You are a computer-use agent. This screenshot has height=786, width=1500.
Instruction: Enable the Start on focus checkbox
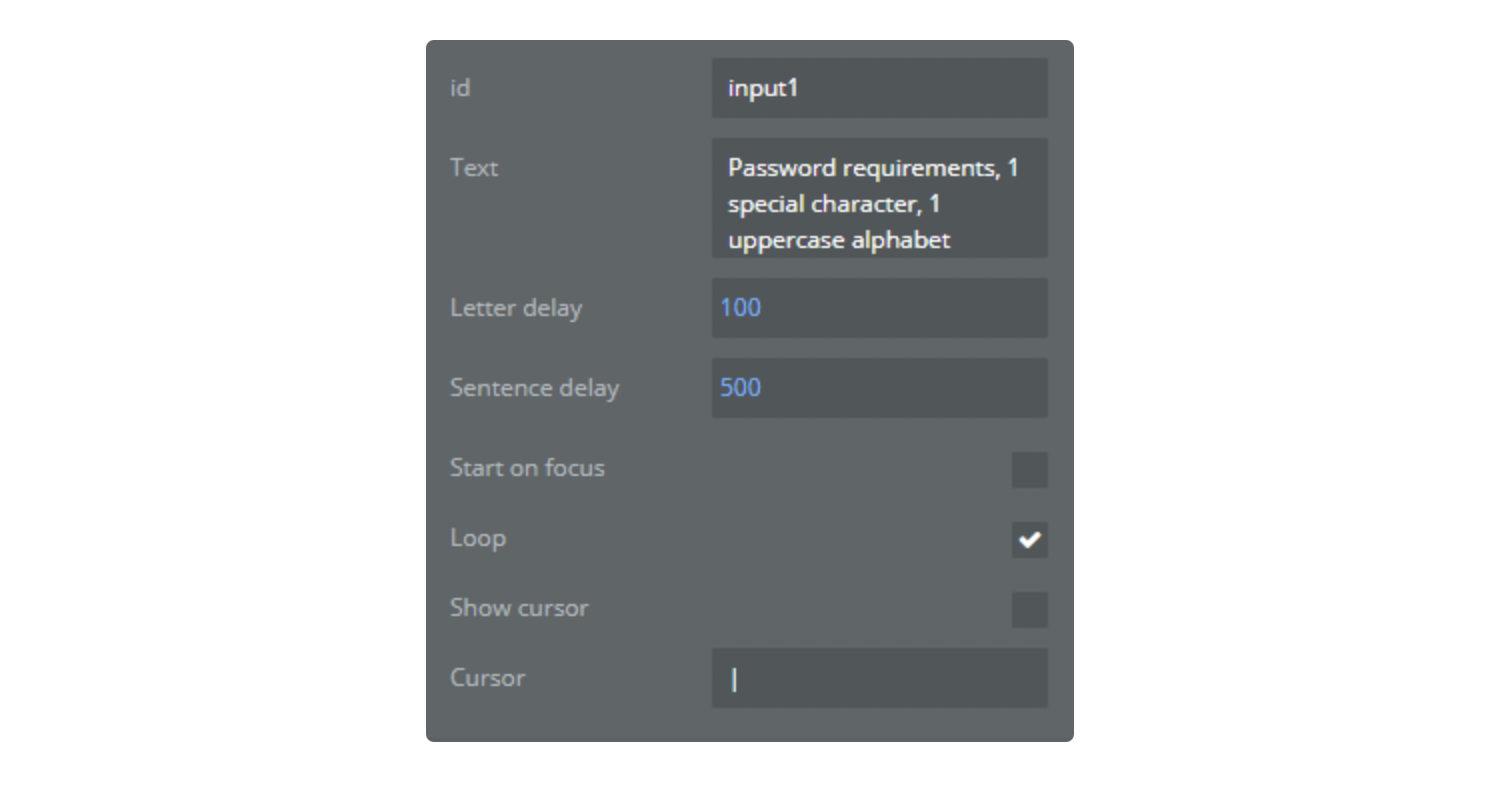pyautogui.click(x=1029, y=469)
